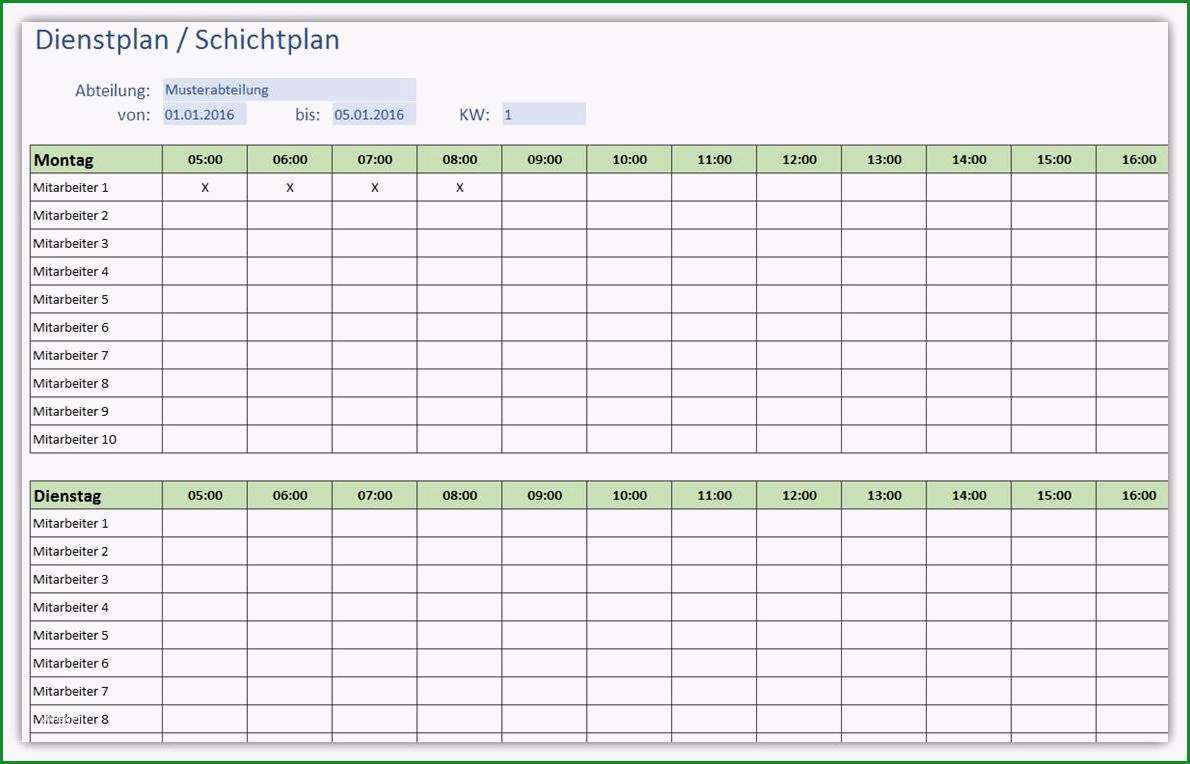Click the x in Montag Mitarbeiter 1 05:00
Screen dimensions: 1190x764
(205, 187)
